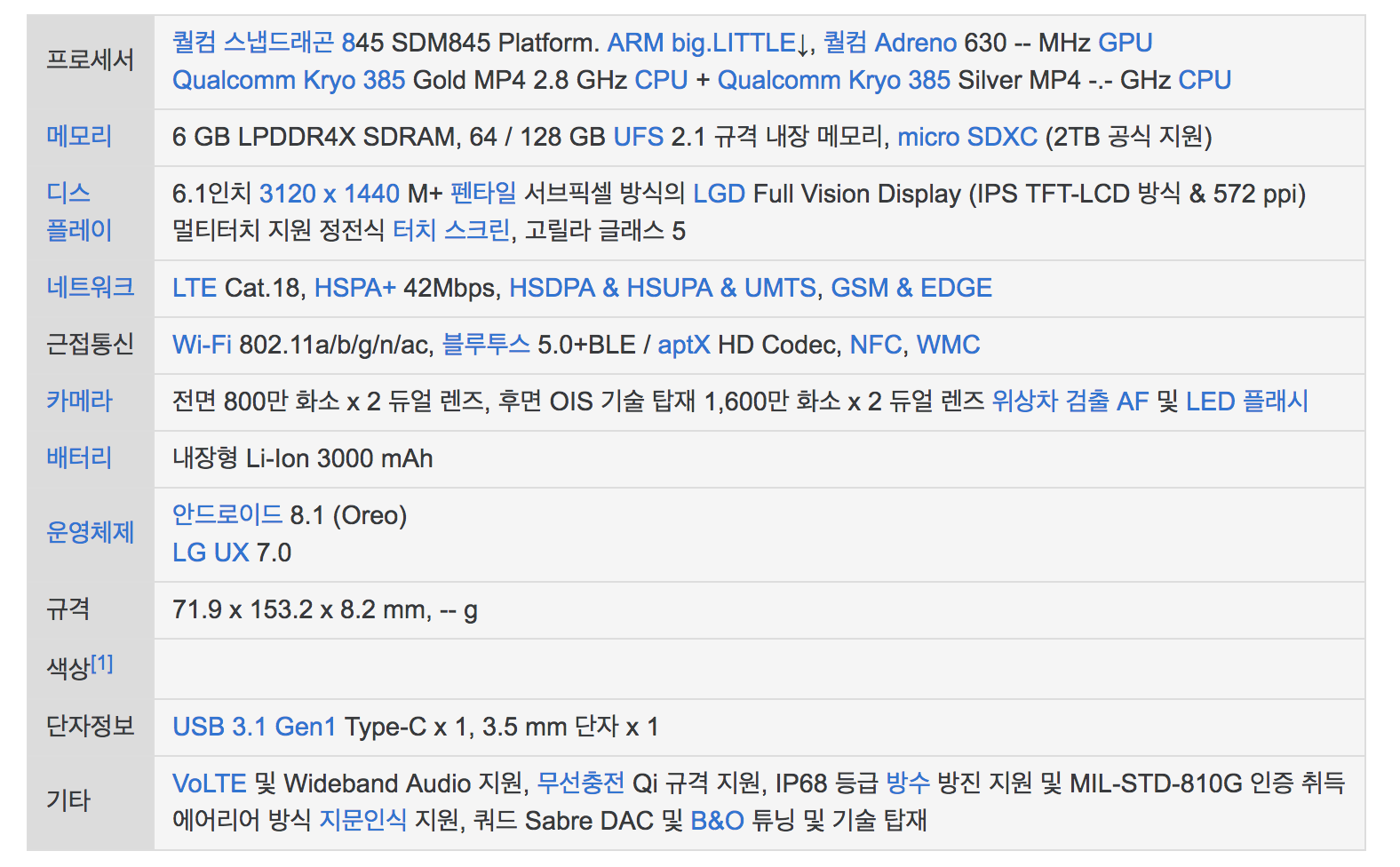This screenshot has height=867, width=1400.
Task: Open the 위상차 검출 AF link
Action: 1070,402
